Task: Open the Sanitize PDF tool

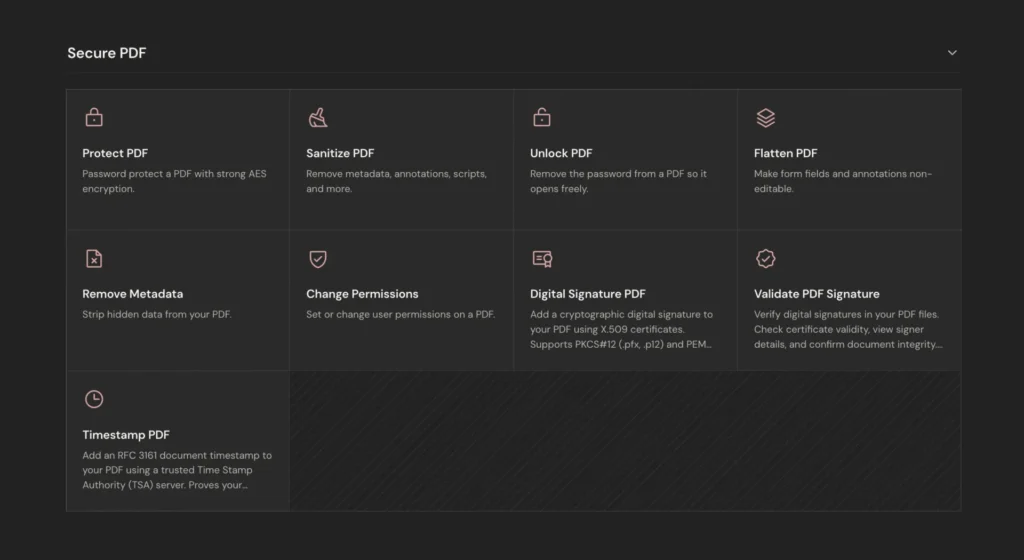Action: click(x=402, y=159)
